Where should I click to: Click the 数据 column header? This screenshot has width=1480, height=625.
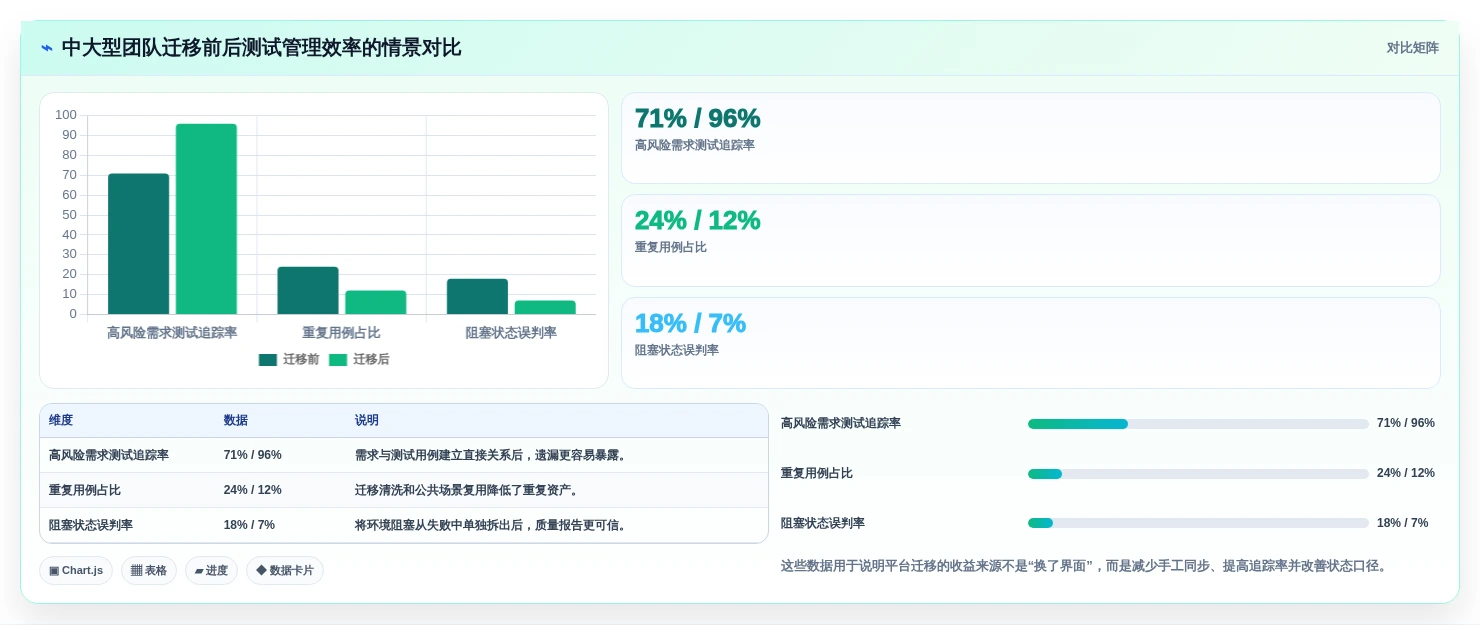pos(236,420)
